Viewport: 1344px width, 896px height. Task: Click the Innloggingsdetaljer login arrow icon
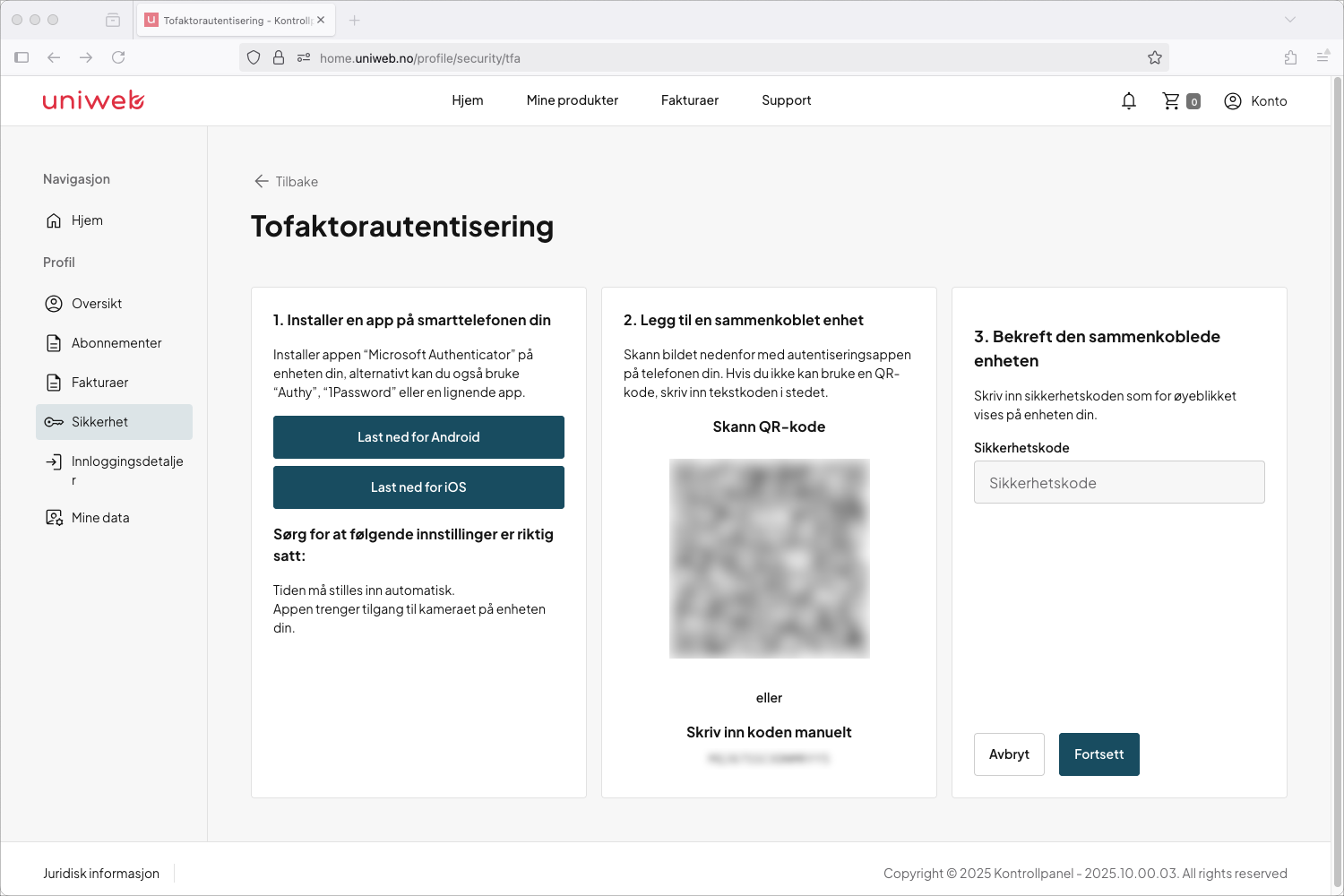[54, 461]
